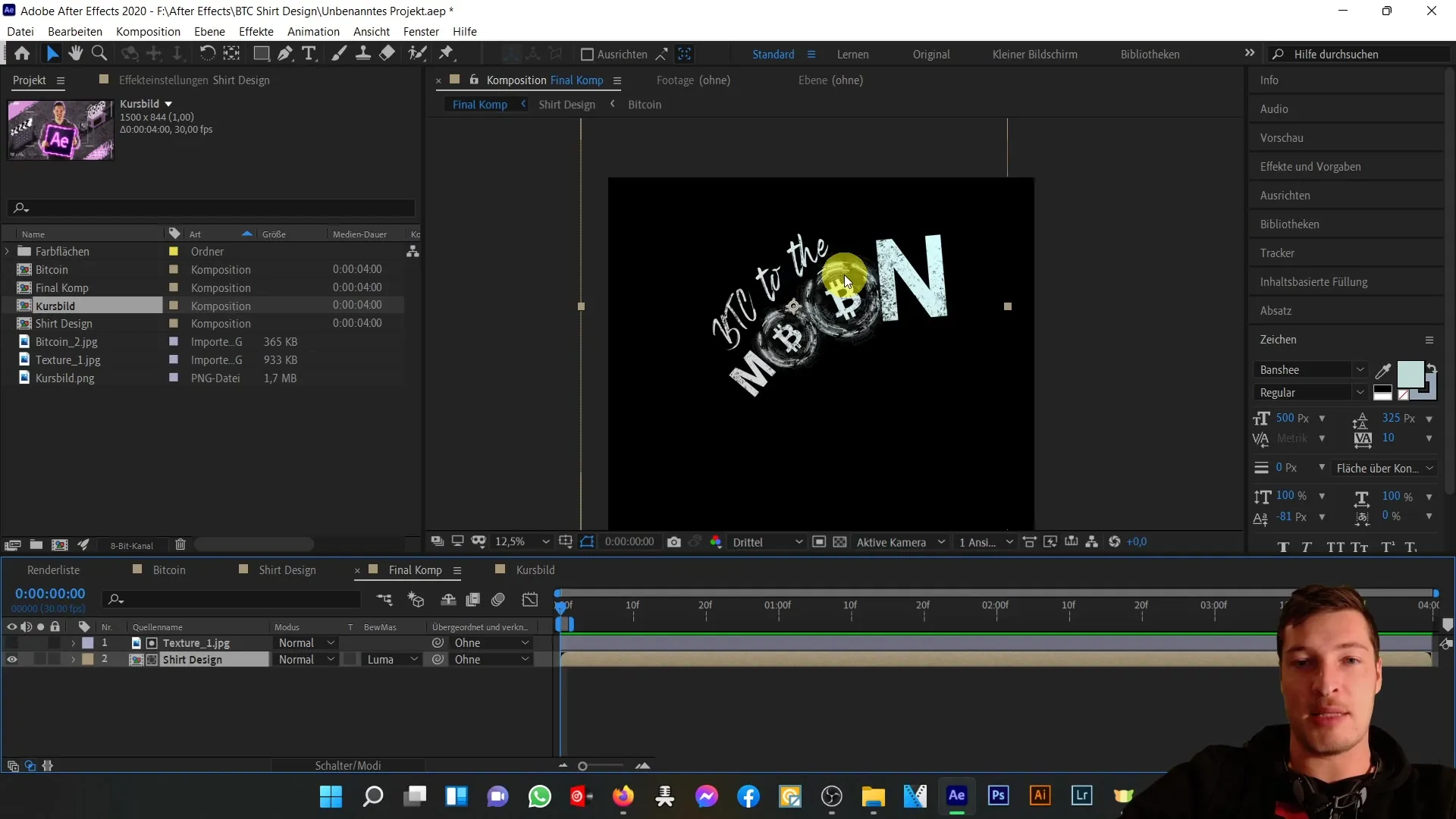
Task: Expand the Texture_1.jpg layer in timeline
Action: [73, 643]
